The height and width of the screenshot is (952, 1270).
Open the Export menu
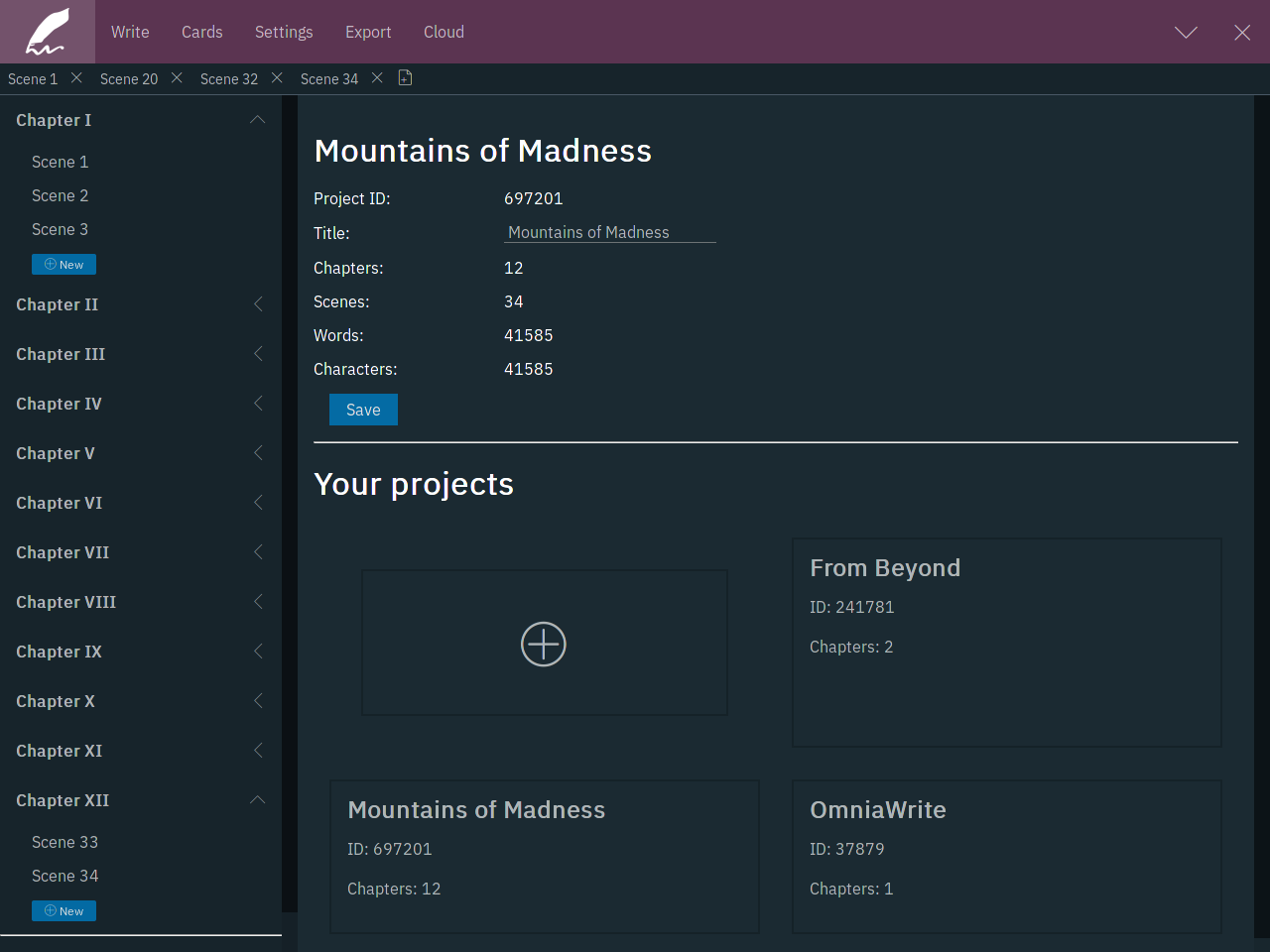click(x=368, y=32)
